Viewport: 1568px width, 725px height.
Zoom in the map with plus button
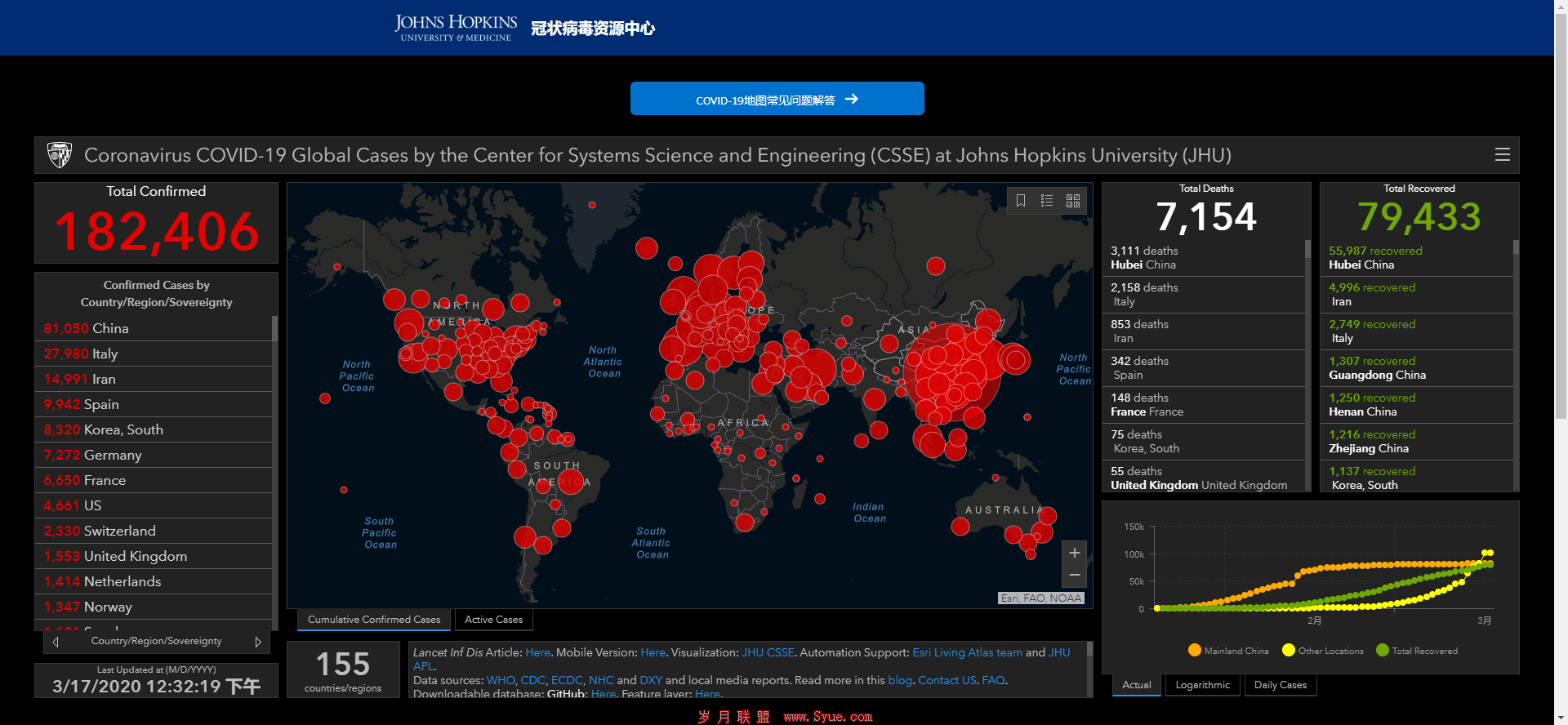(x=1075, y=553)
